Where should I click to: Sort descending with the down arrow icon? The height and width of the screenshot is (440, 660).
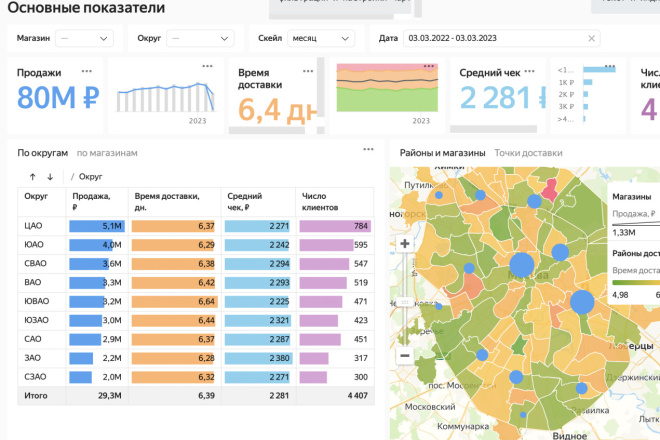50,177
